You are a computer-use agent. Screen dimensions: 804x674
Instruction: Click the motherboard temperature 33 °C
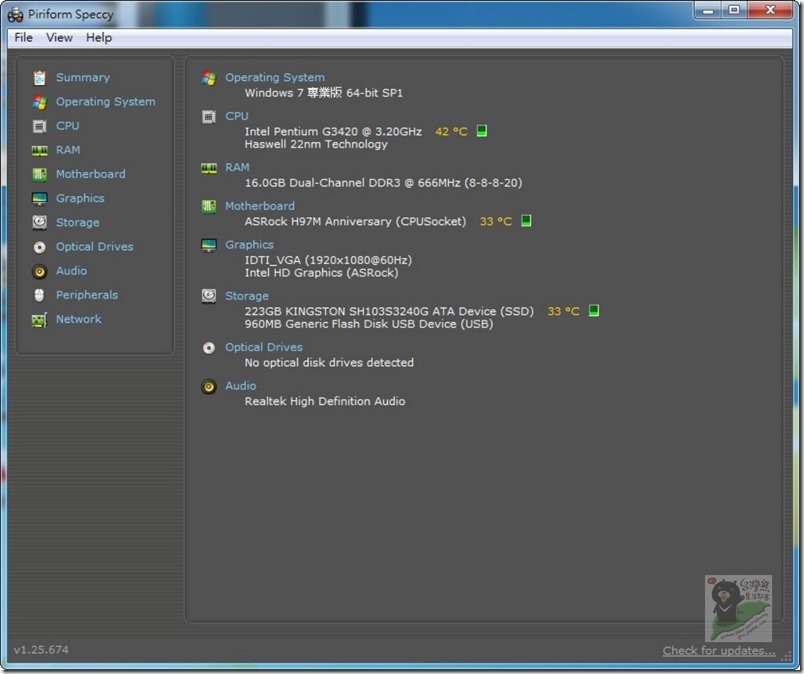pyautogui.click(x=496, y=221)
